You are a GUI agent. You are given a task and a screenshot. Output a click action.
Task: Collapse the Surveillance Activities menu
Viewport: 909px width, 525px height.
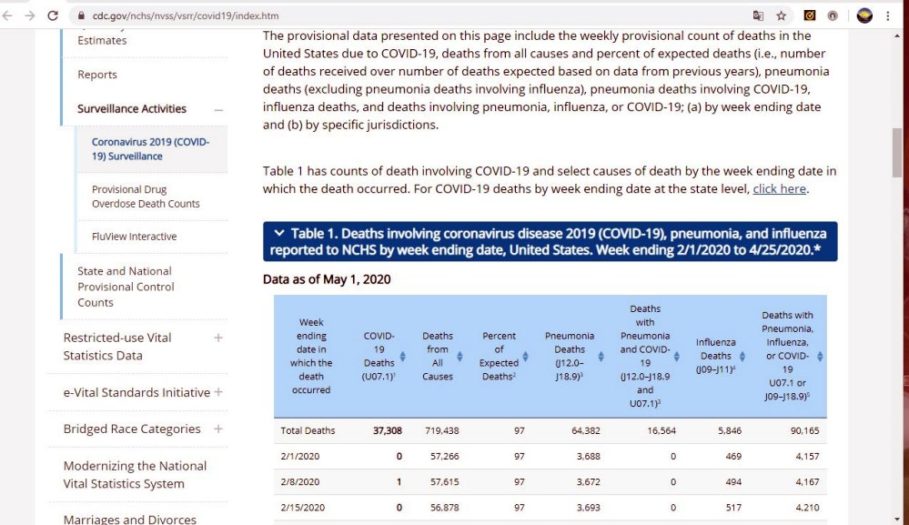point(219,110)
